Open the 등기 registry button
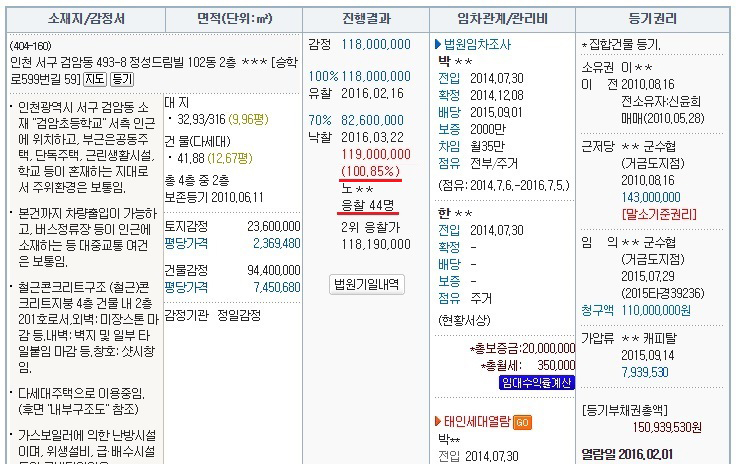 tap(122, 79)
